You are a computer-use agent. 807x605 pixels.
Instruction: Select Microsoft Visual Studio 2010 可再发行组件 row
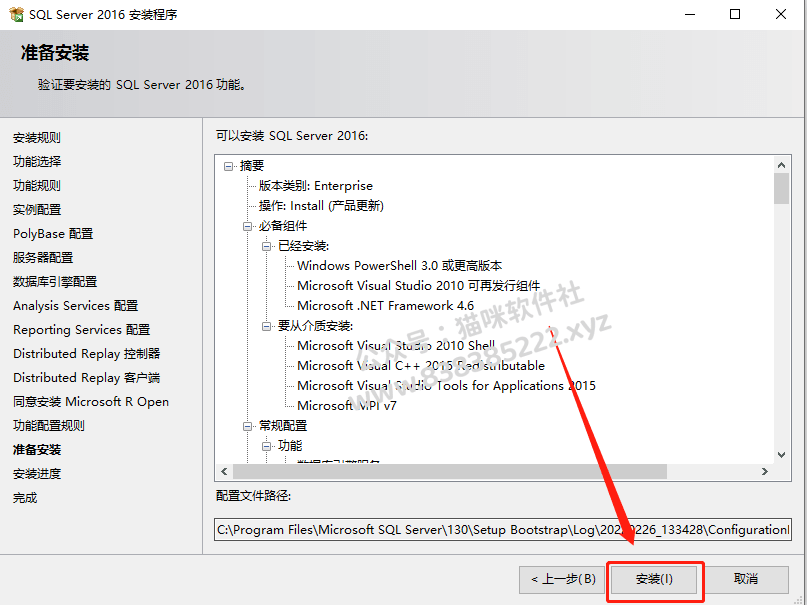(x=418, y=286)
